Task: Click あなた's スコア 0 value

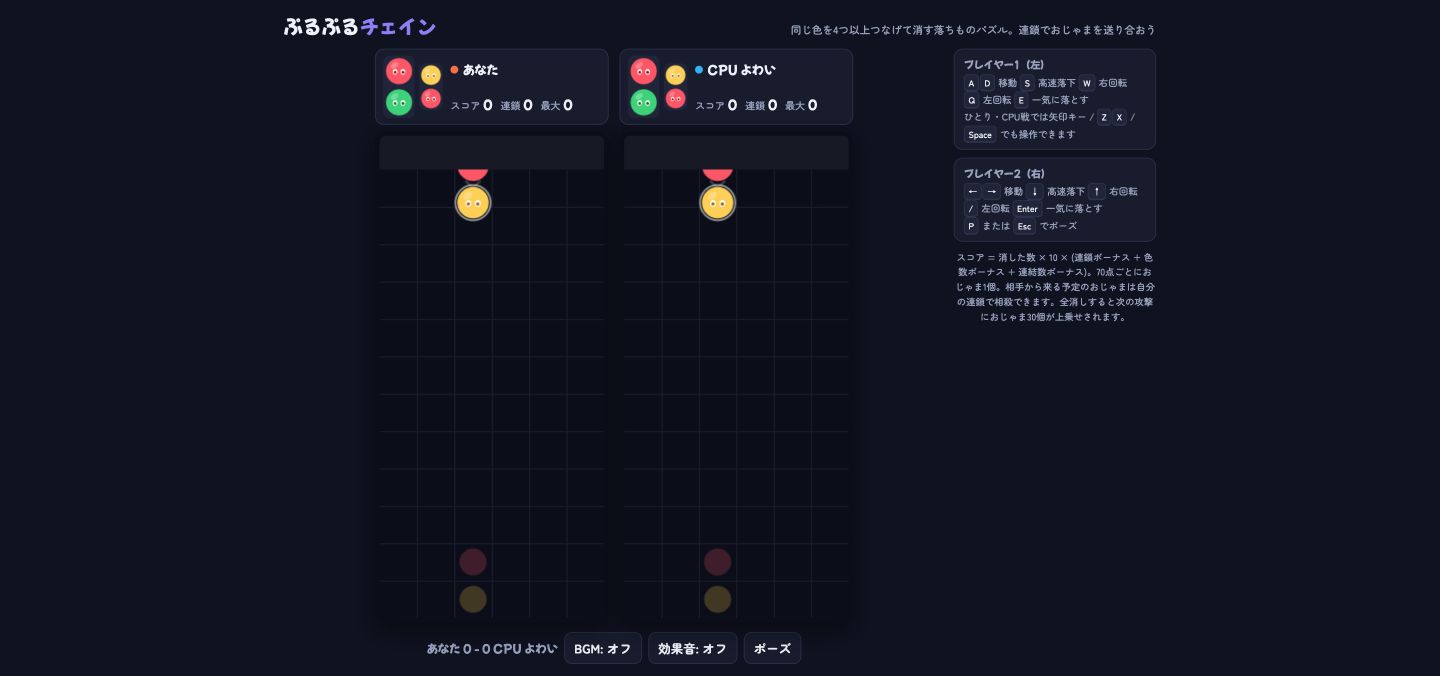Action: 487,105
